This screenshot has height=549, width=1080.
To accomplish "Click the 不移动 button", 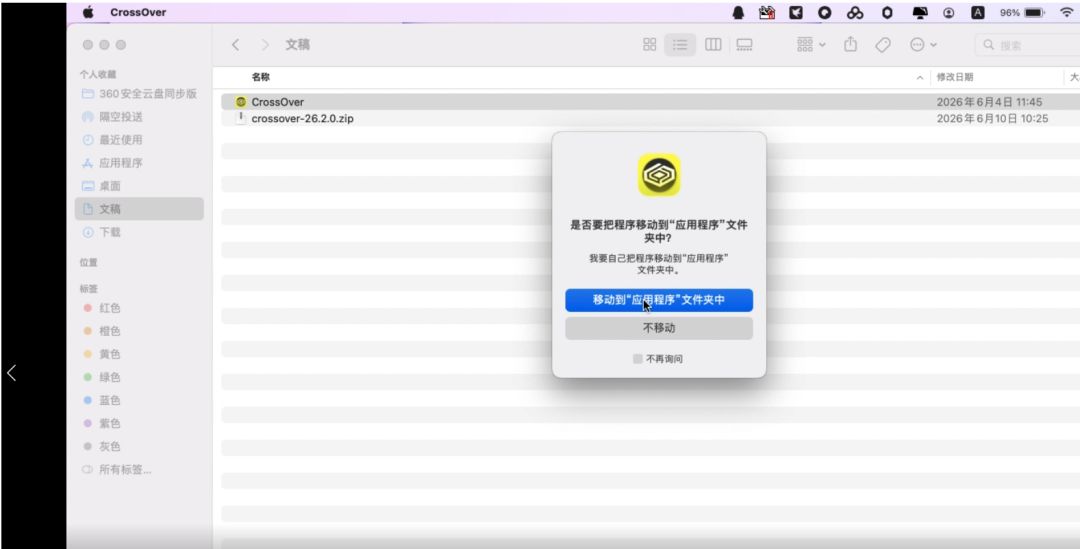I will click(659, 329).
